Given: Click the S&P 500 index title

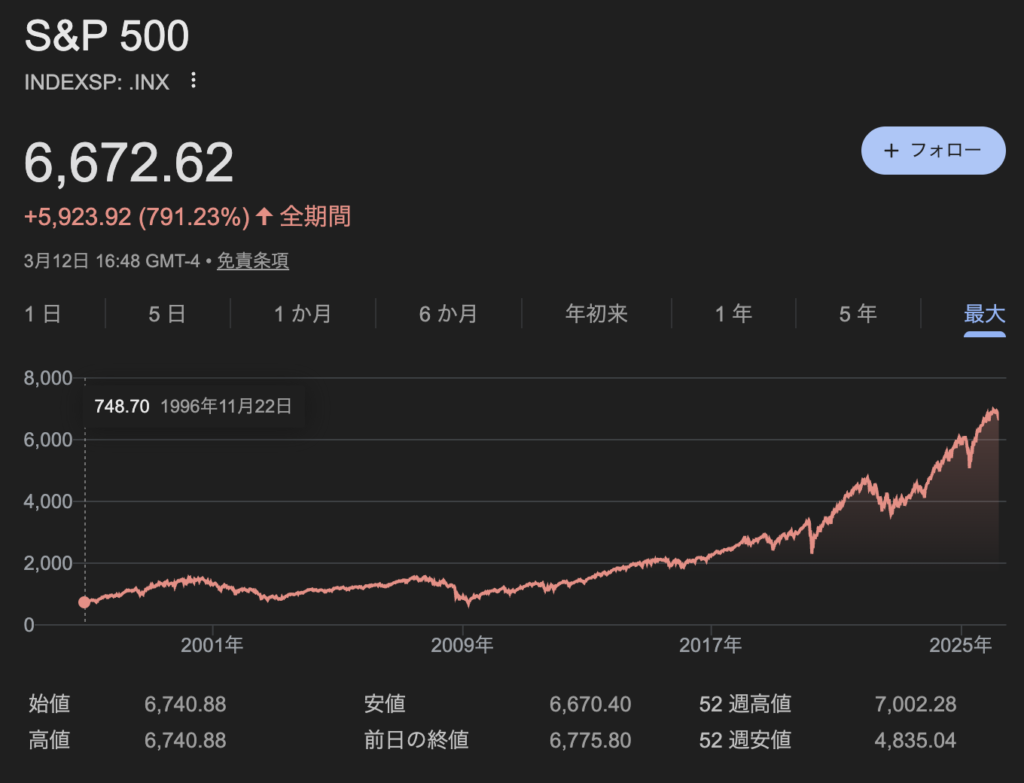Looking at the screenshot, I should (x=106, y=37).
